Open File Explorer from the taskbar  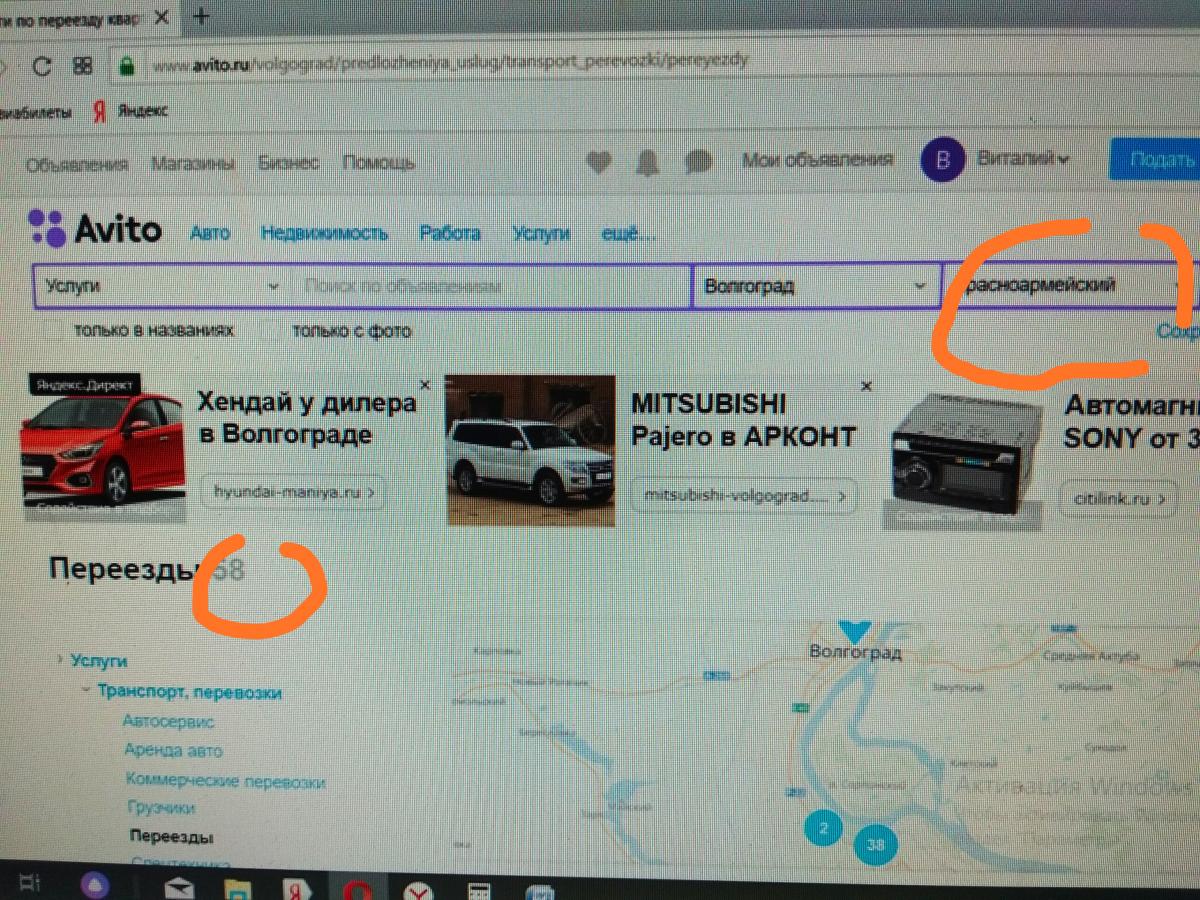237,887
